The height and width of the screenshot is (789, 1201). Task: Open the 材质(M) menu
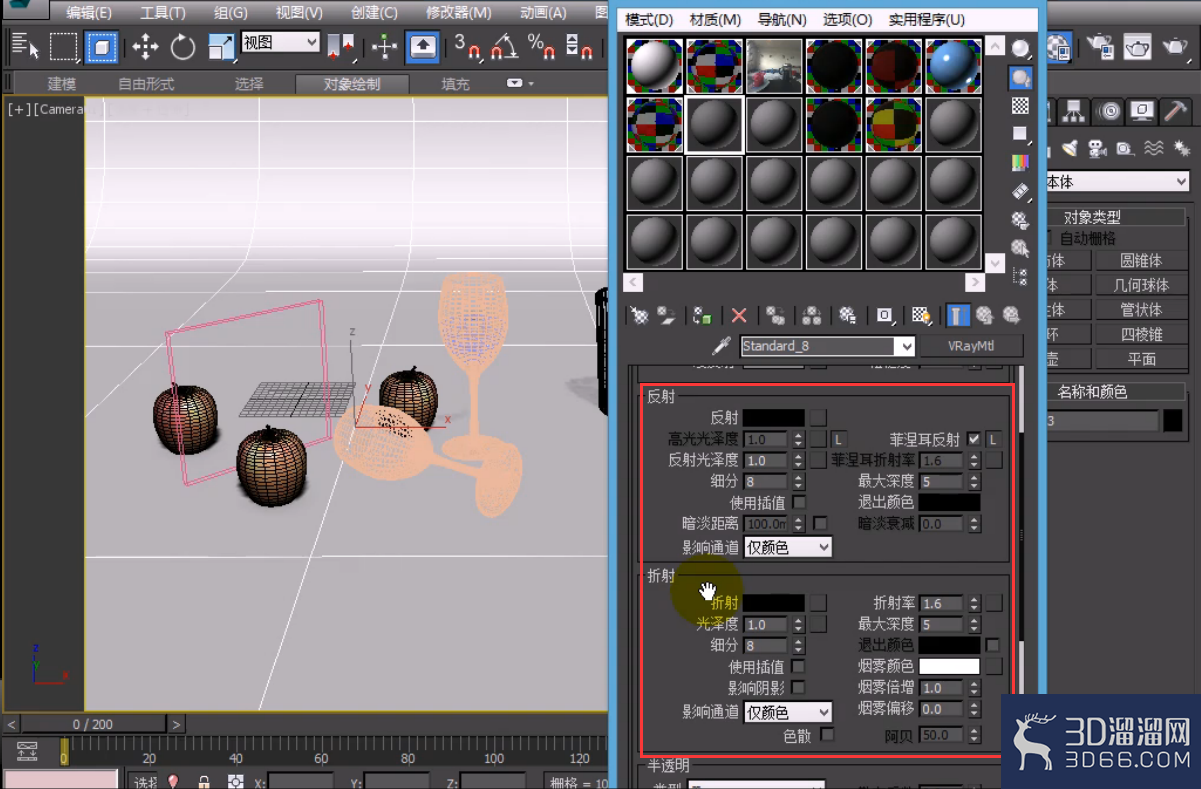[x=715, y=19]
